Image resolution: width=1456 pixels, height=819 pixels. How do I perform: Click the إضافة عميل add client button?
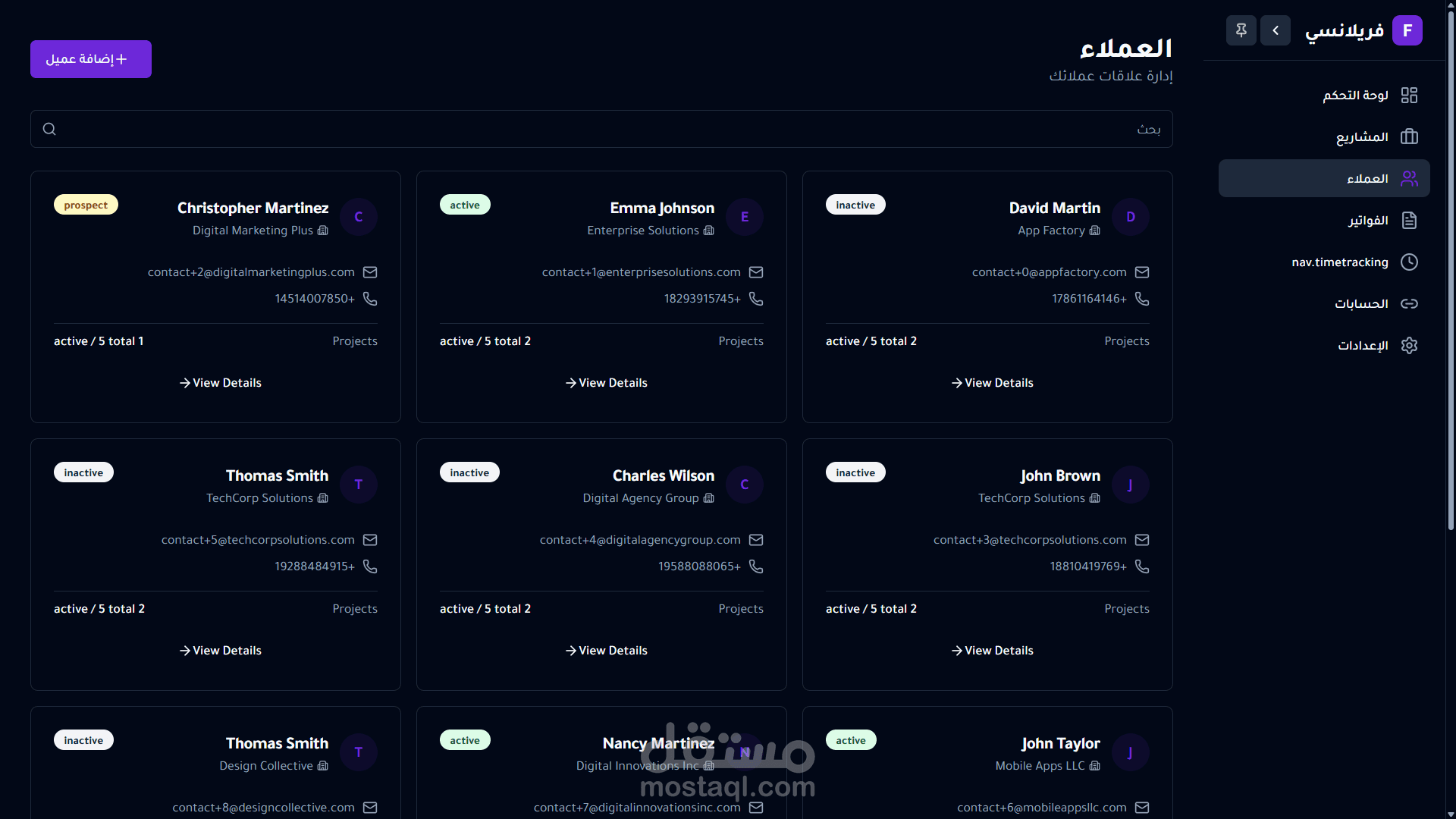91,59
